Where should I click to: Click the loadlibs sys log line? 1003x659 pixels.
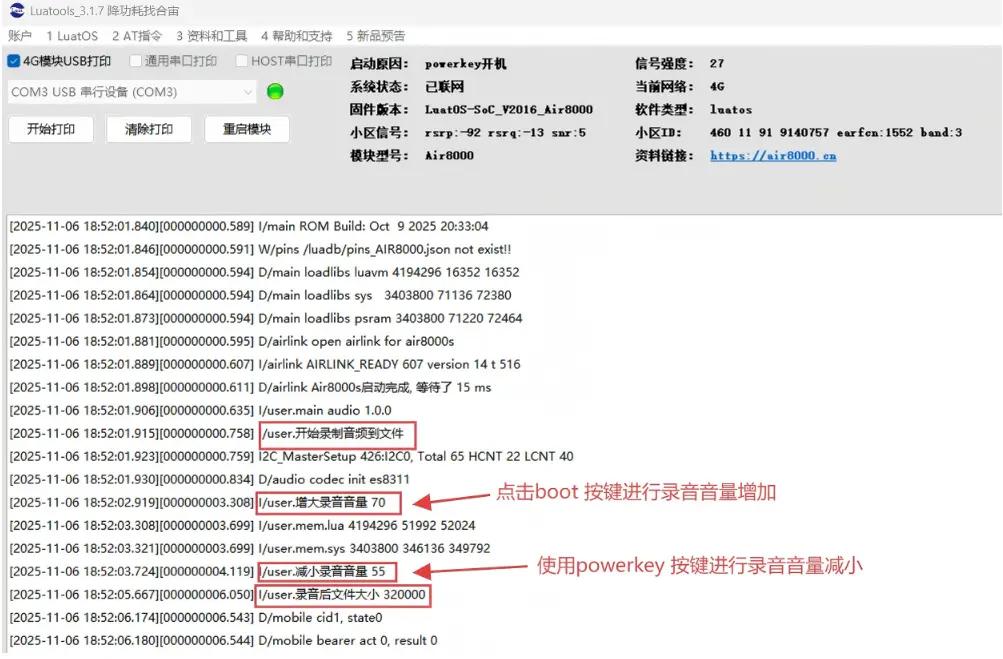pyautogui.click(x=260, y=296)
